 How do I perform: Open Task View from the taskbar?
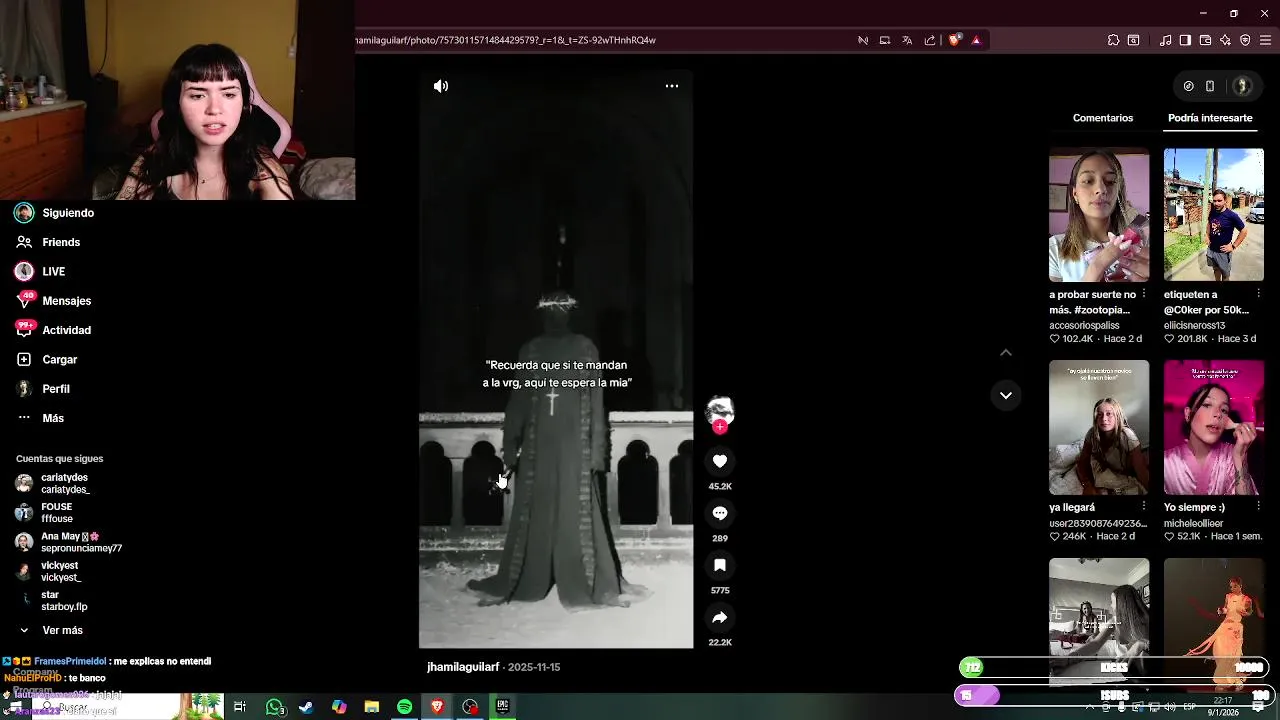(240, 707)
